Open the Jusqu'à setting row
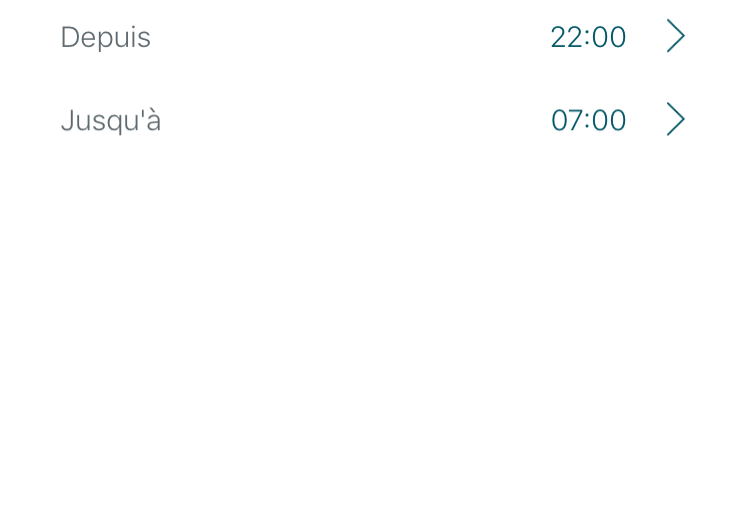This screenshot has height=525, width=750. pyautogui.click(x=375, y=120)
